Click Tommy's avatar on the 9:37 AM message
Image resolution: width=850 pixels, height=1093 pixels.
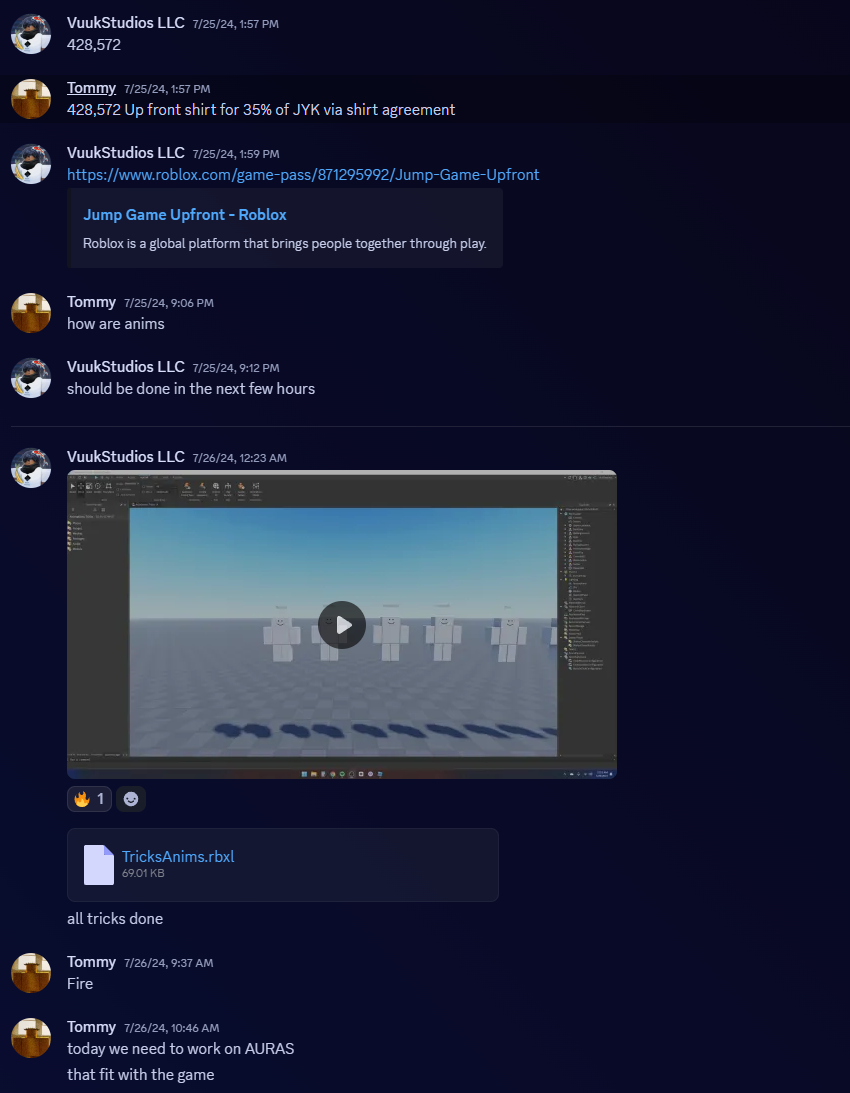[31, 972]
